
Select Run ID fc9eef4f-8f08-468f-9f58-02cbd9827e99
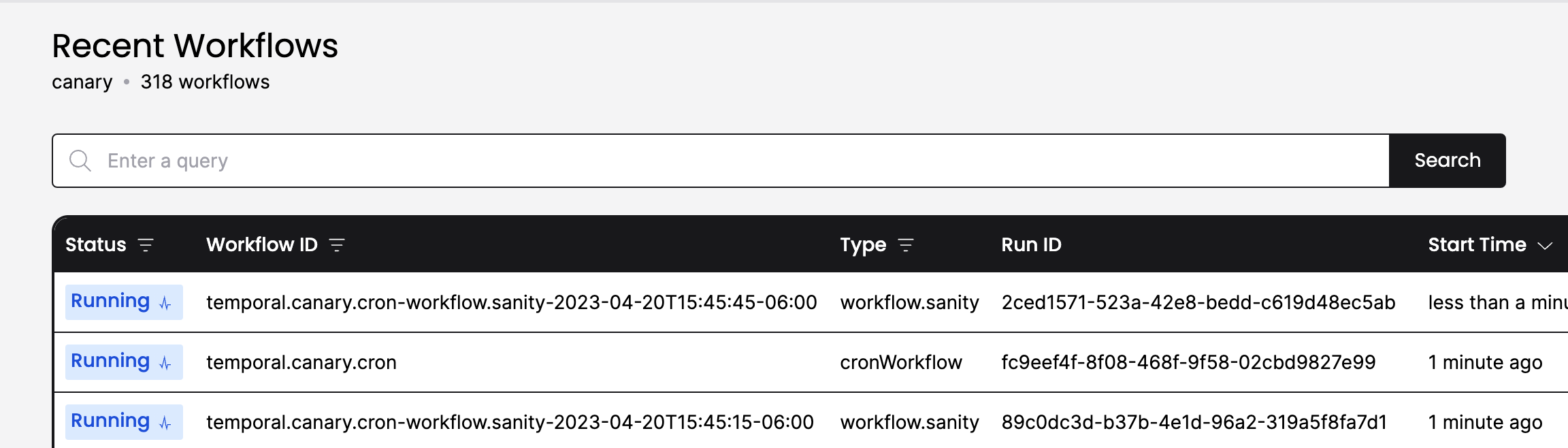click(1188, 362)
